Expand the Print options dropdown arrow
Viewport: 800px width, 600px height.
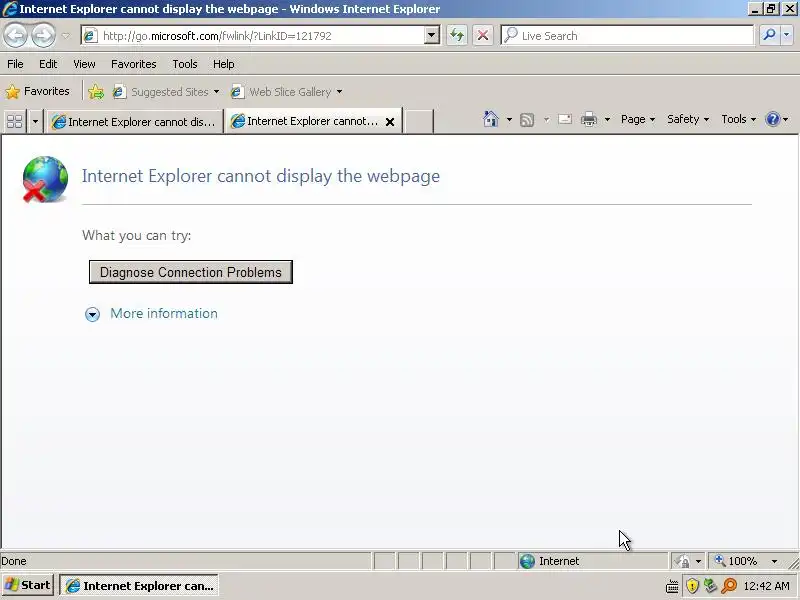(x=607, y=119)
